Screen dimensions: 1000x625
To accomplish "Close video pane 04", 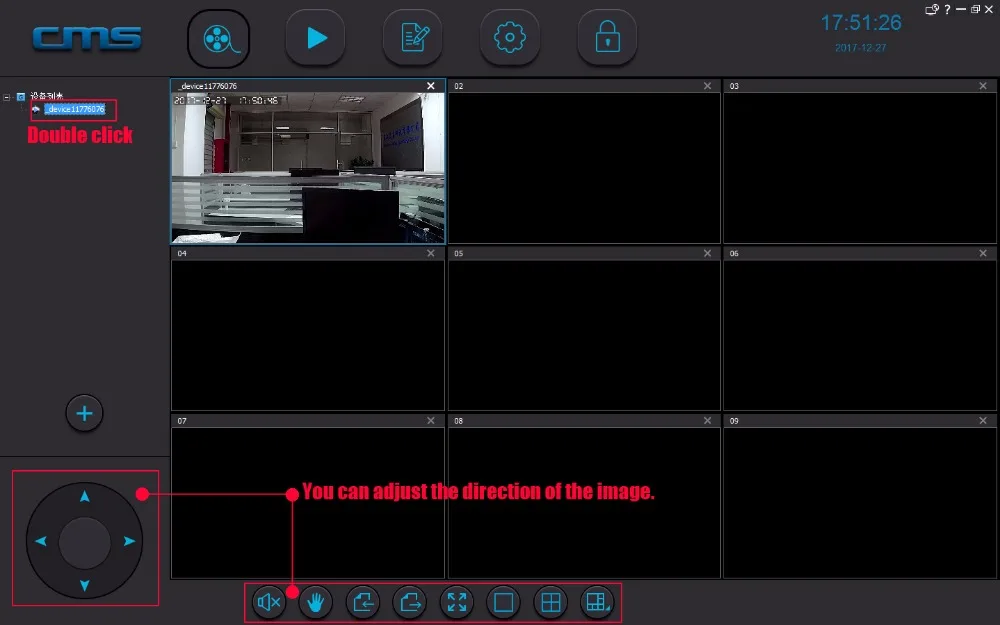I will [x=431, y=253].
